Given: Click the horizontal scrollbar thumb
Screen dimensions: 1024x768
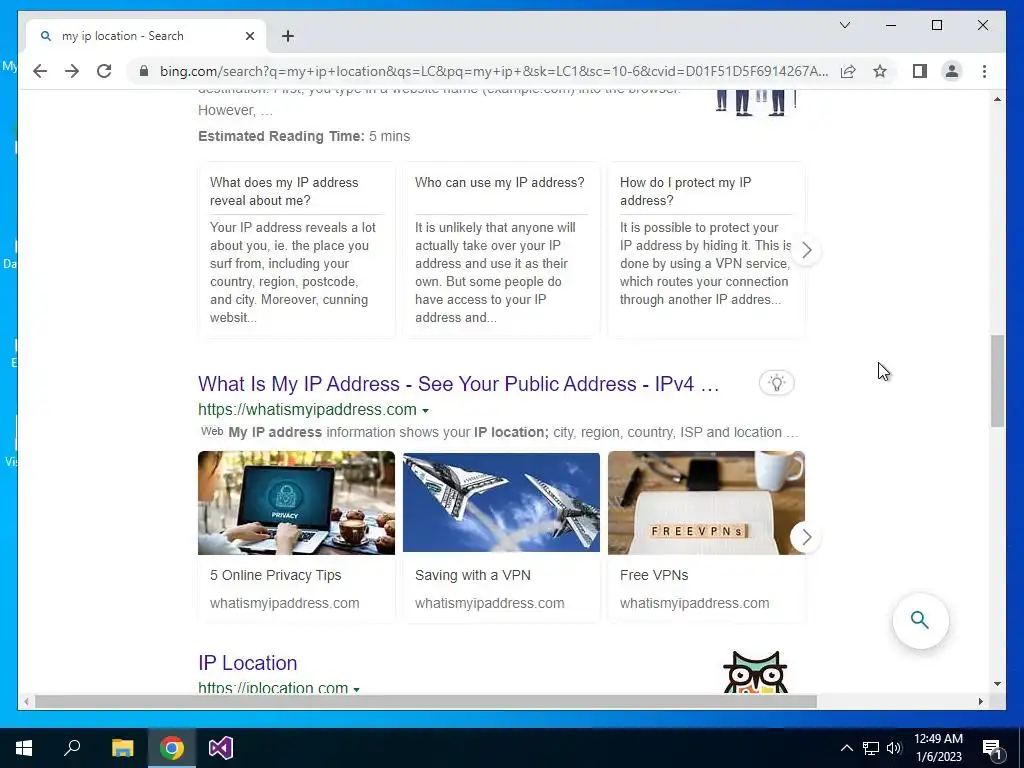Looking at the screenshot, I should pos(426,701).
